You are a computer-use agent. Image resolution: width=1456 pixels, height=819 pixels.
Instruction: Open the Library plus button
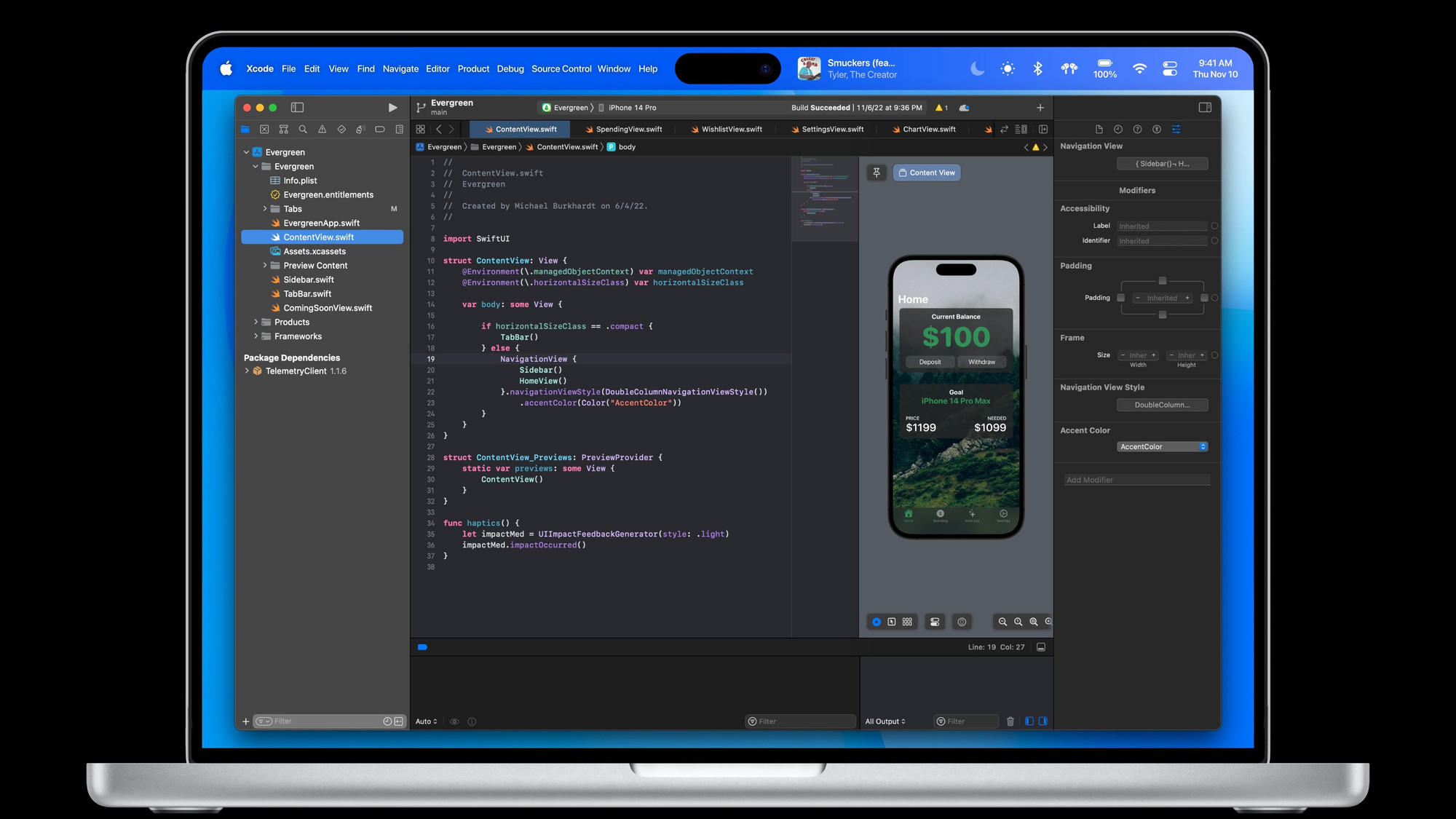(1040, 108)
